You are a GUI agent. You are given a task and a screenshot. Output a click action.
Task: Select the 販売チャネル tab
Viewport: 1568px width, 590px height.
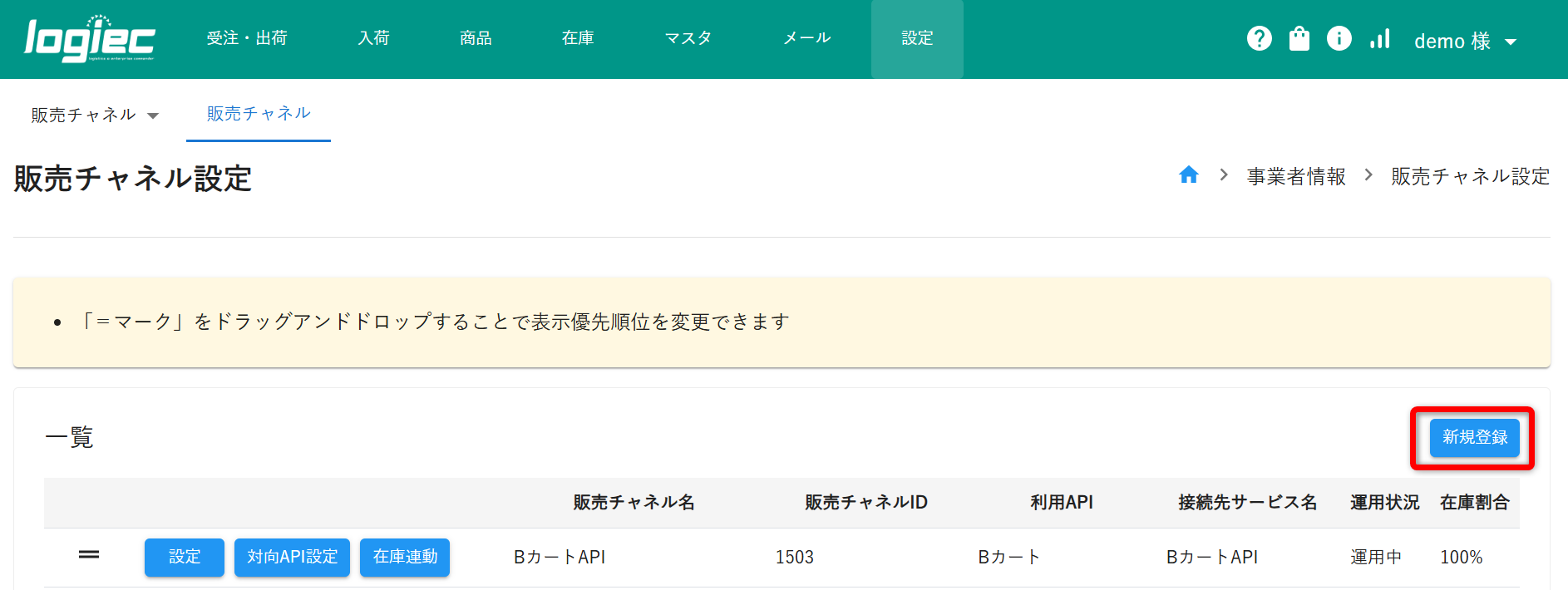click(259, 114)
